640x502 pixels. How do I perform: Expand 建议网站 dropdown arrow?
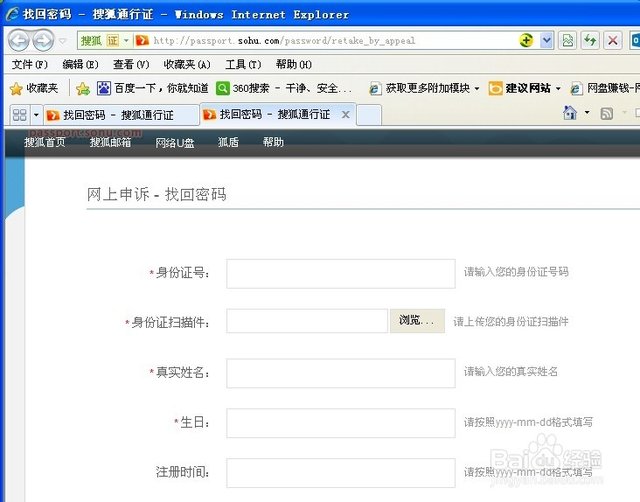[x=558, y=89]
